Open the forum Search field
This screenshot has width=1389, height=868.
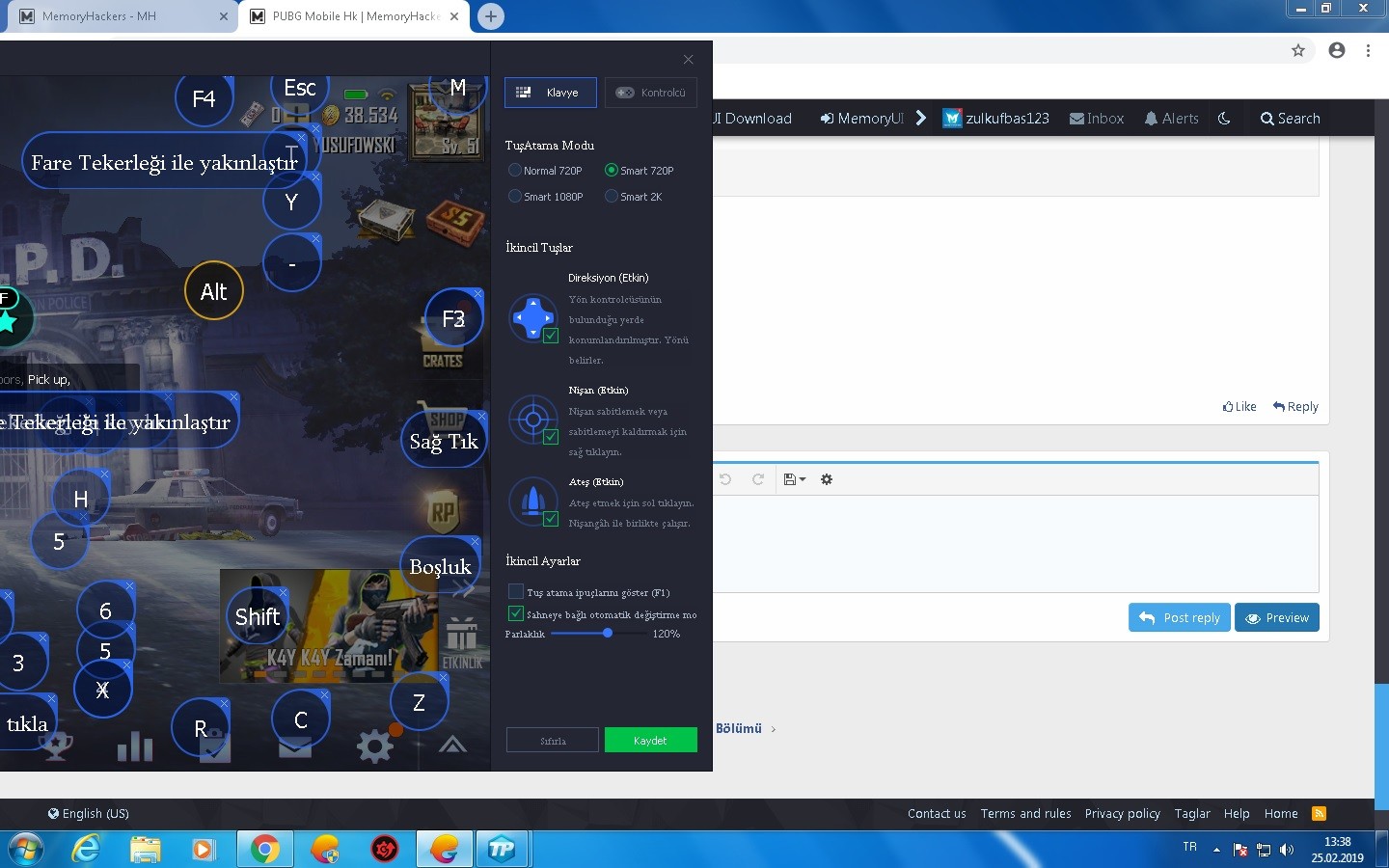click(x=1291, y=119)
